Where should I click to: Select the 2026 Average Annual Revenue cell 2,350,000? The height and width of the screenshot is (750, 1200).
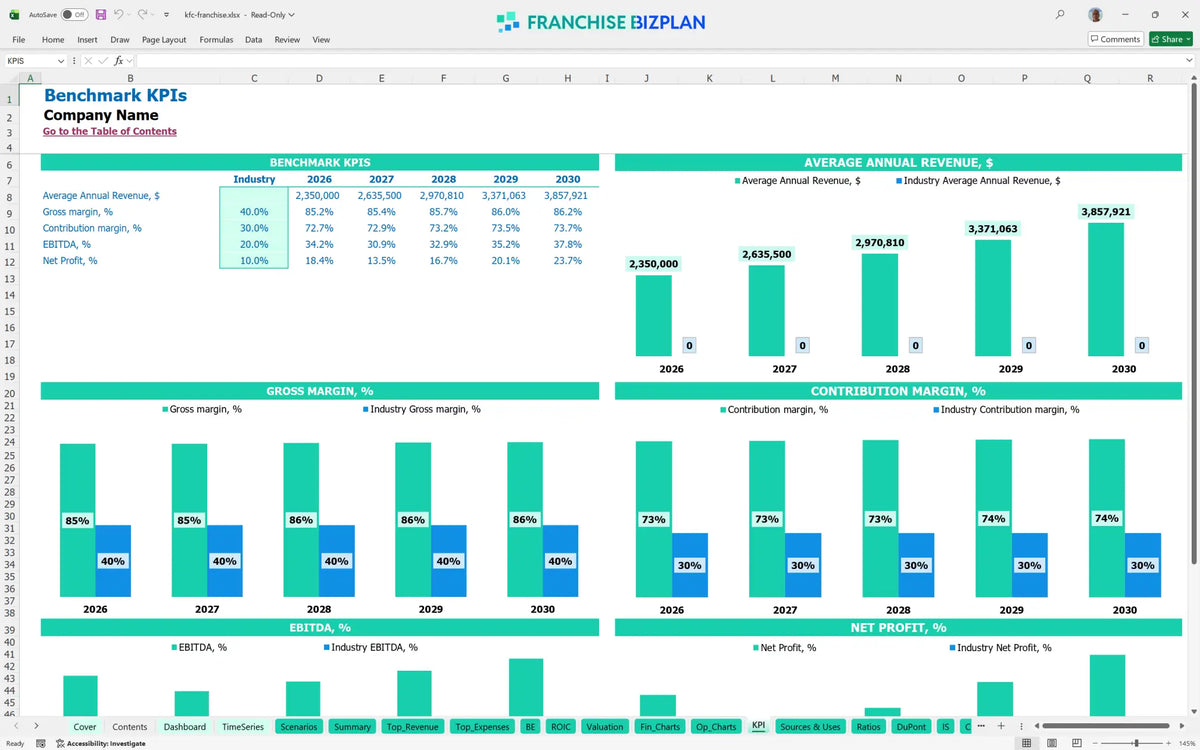pos(319,196)
